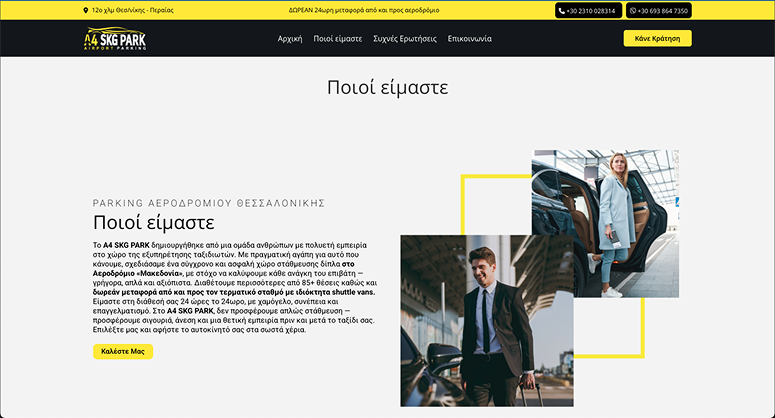
Task: Click the Καλέστε Μας button
Action: click(x=123, y=352)
